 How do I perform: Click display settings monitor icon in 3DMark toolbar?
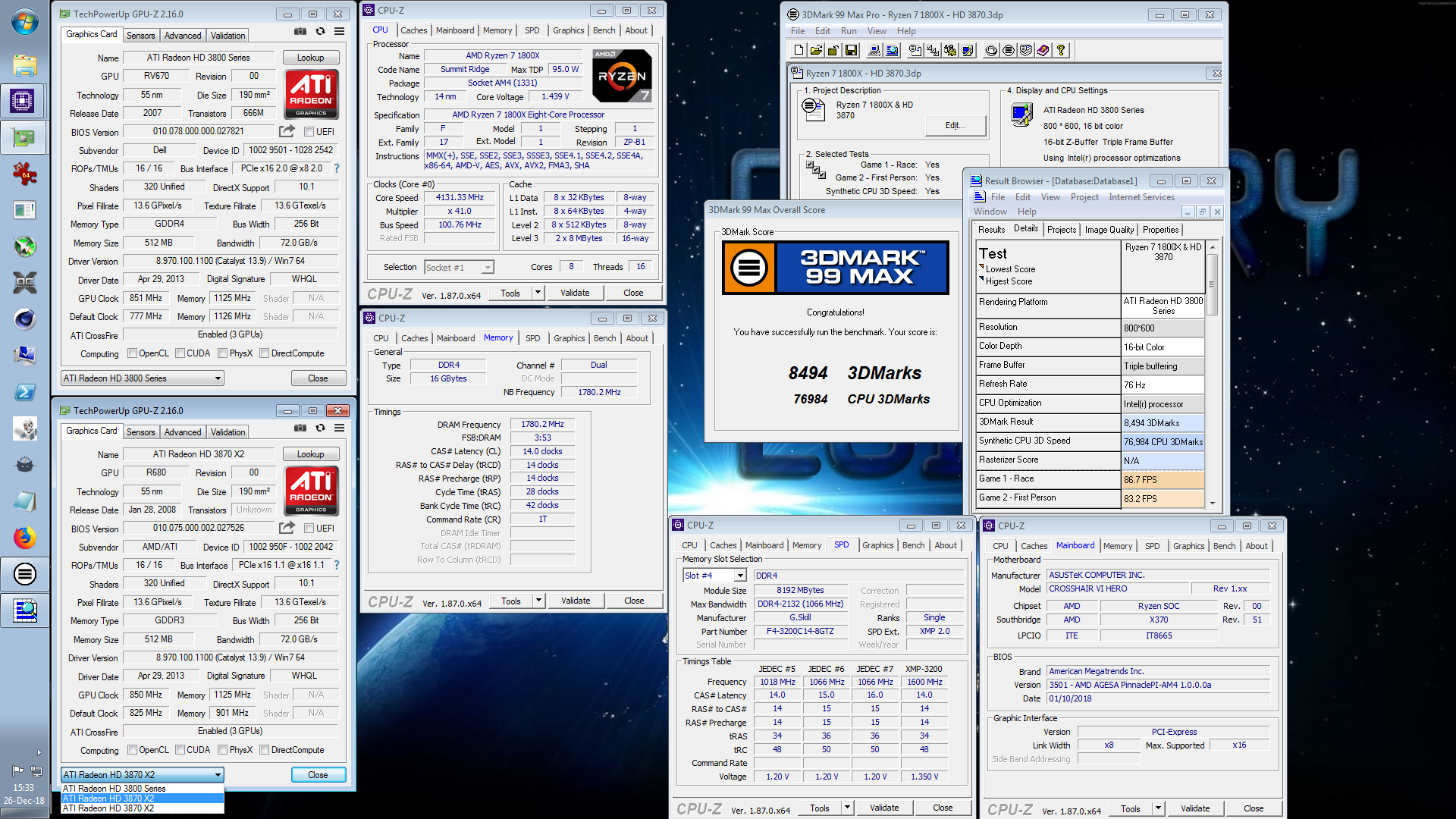click(968, 50)
